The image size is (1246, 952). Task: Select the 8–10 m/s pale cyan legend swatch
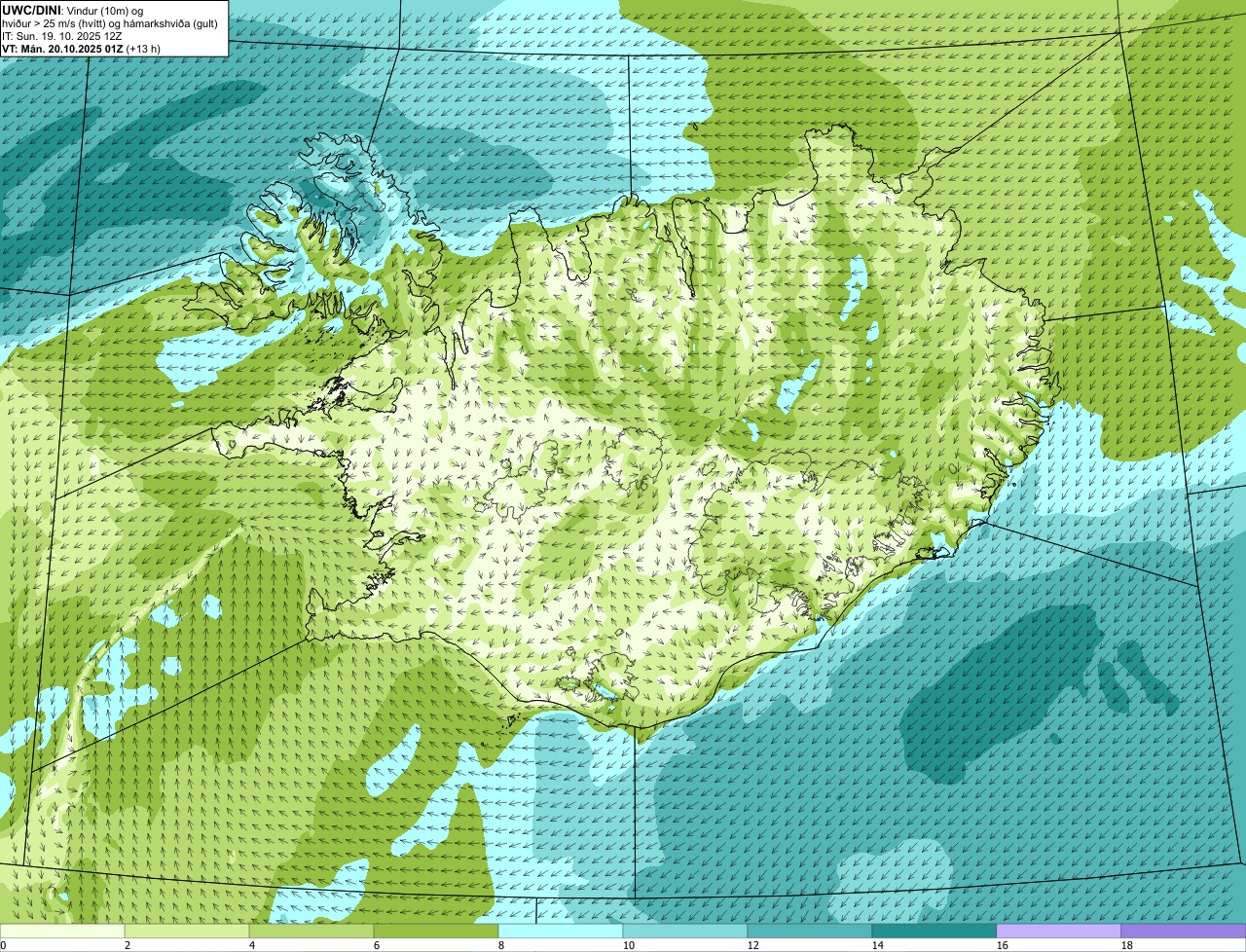click(561, 931)
